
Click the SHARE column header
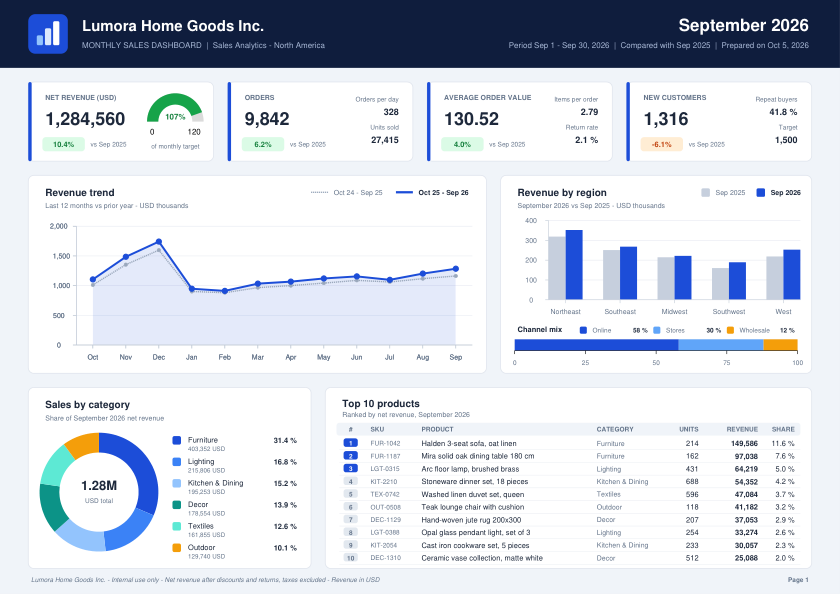(783, 430)
